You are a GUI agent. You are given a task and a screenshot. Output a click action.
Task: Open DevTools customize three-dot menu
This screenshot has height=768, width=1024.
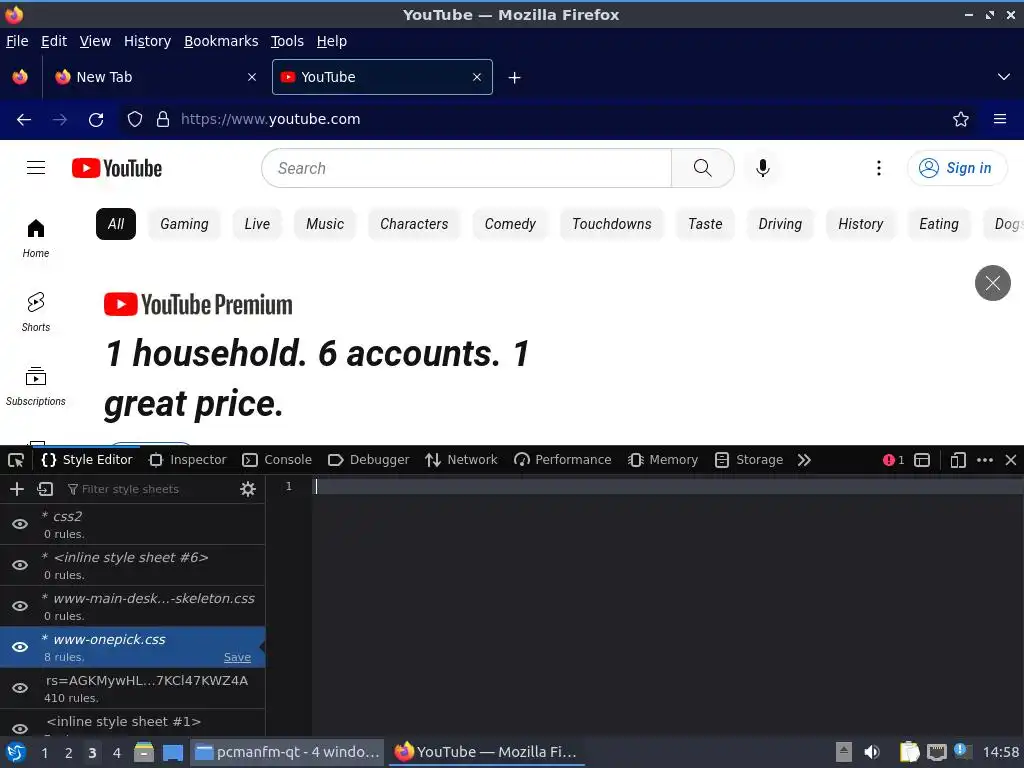click(985, 460)
